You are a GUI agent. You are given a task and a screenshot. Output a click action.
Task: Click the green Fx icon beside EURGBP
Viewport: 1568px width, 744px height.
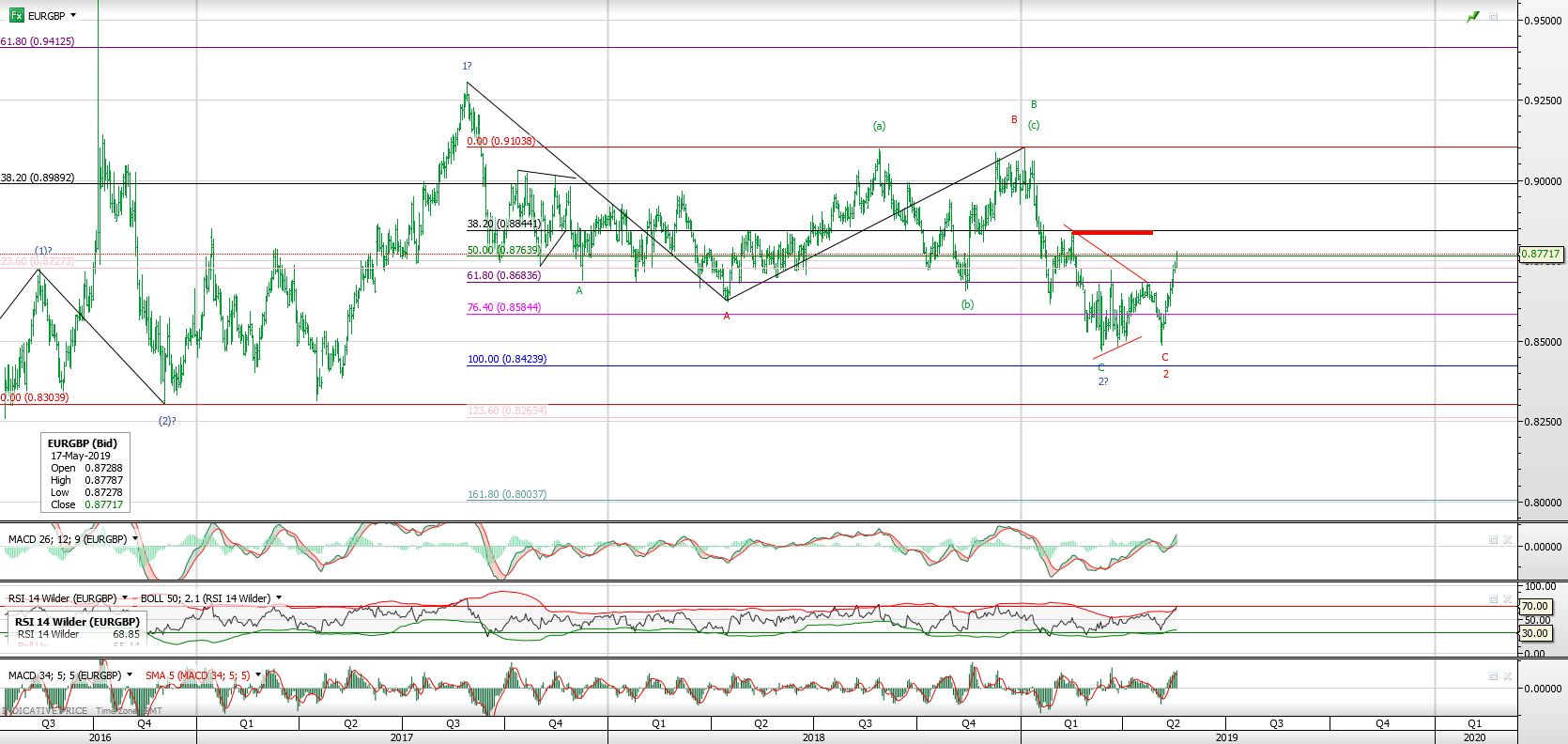16,15
